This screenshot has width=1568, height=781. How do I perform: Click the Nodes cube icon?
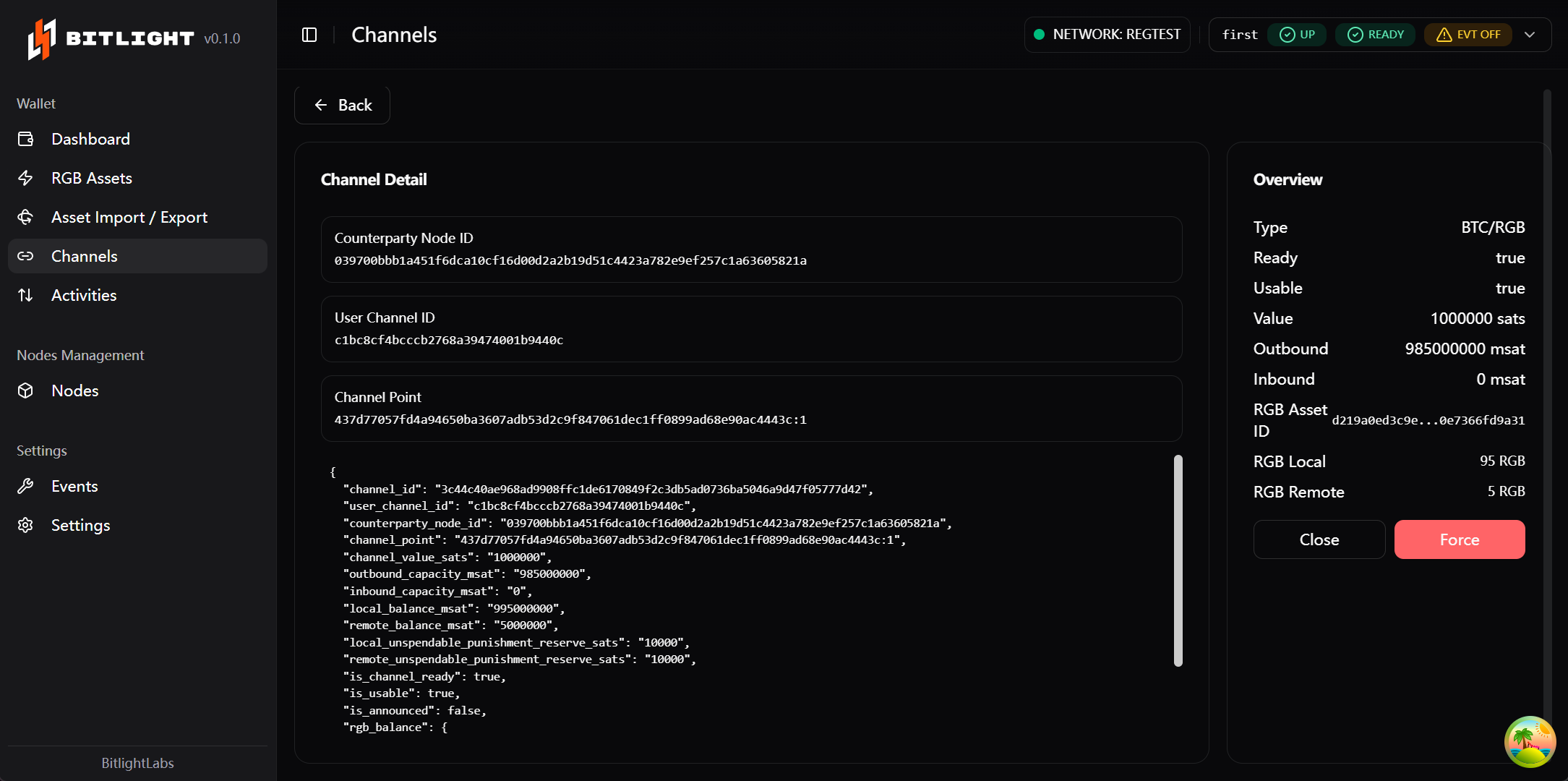tap(26, 390)
